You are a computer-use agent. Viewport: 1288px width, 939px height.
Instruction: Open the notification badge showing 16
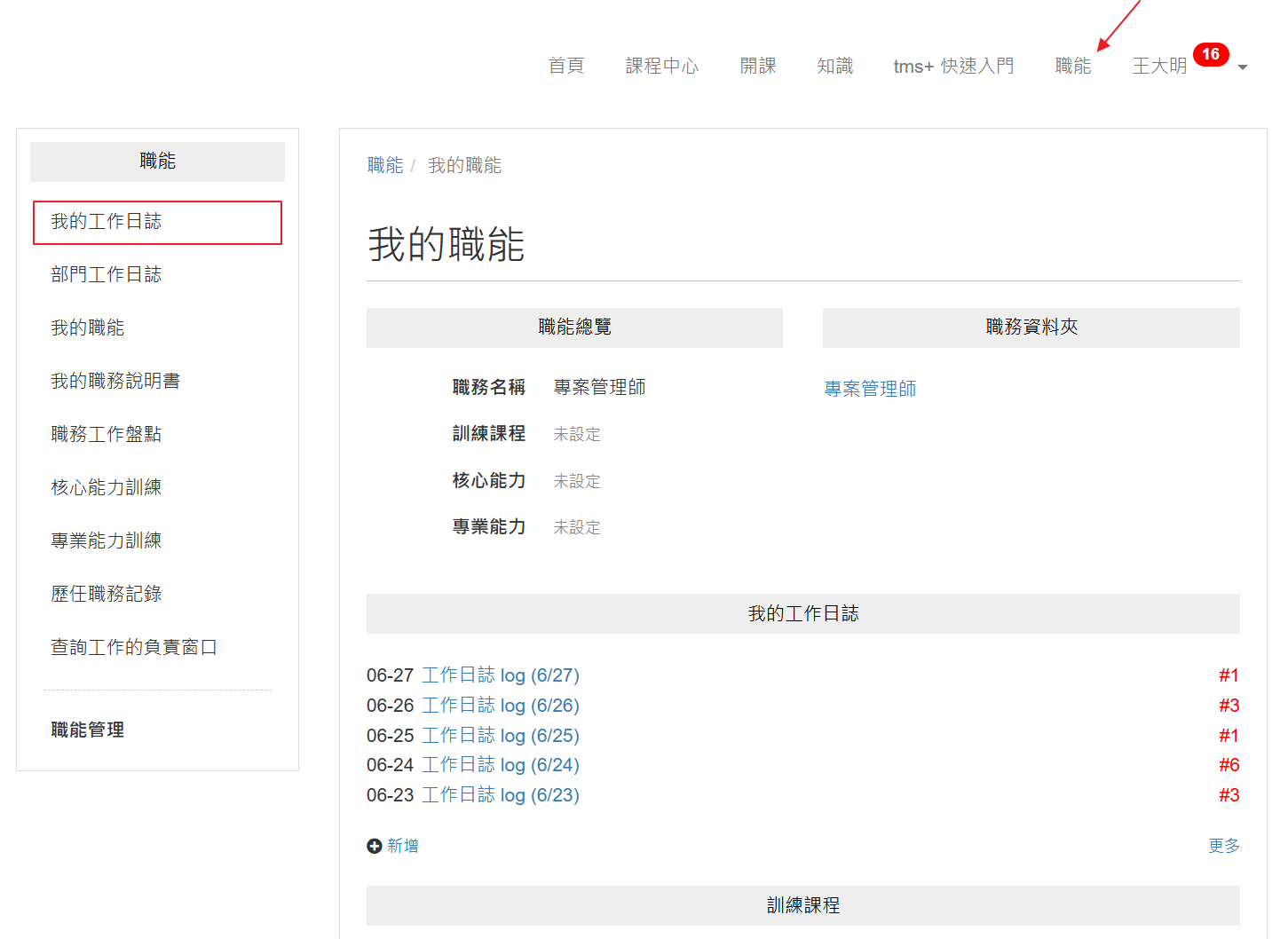[1210, 54]
